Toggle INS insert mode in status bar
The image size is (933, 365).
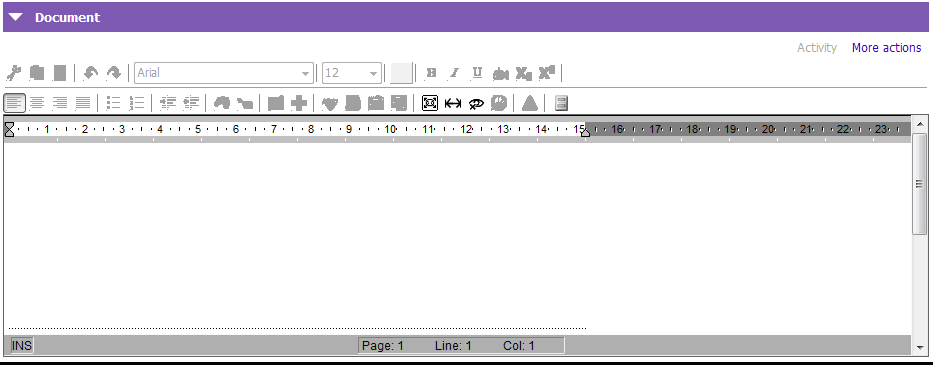pyautogui.click(x=22, y=345)
